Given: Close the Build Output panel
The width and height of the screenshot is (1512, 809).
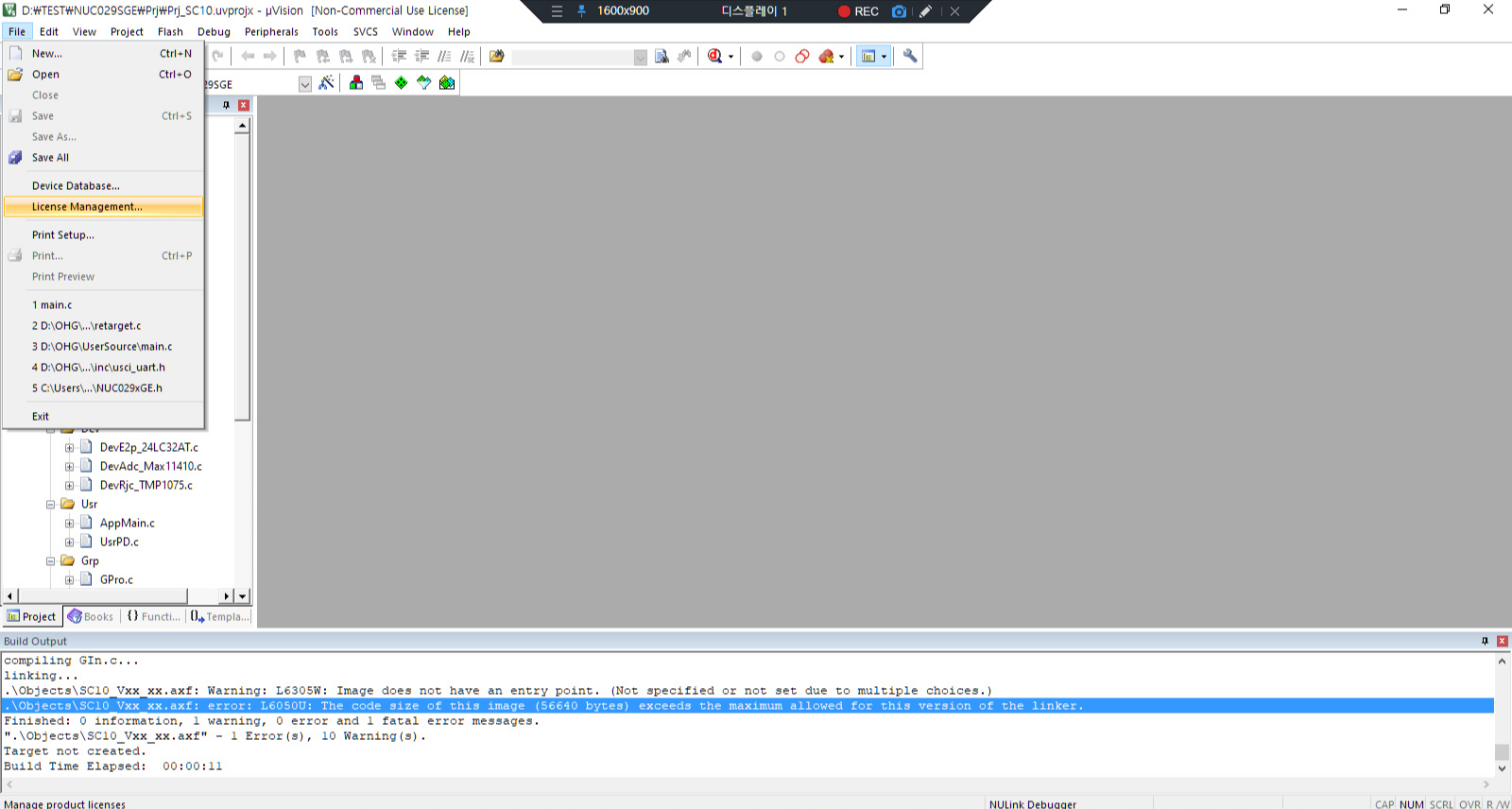Looking at the screenshot, I should tap(1502, 641).
